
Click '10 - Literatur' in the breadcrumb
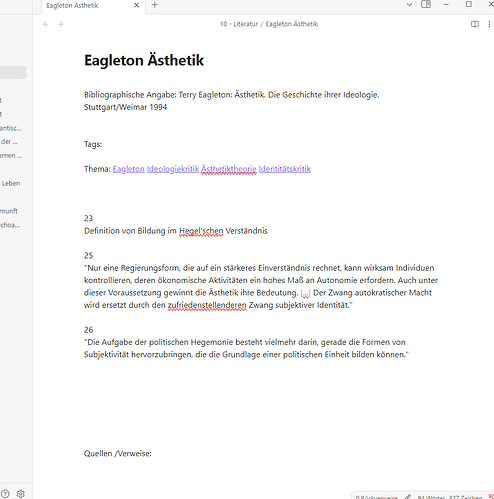coord(239,24)
